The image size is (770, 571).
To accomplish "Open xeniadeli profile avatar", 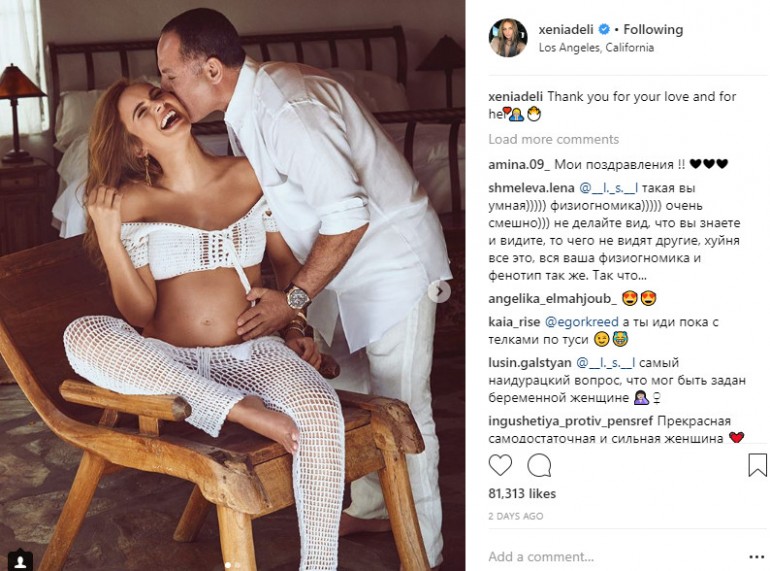I will (x=508, y=38).
